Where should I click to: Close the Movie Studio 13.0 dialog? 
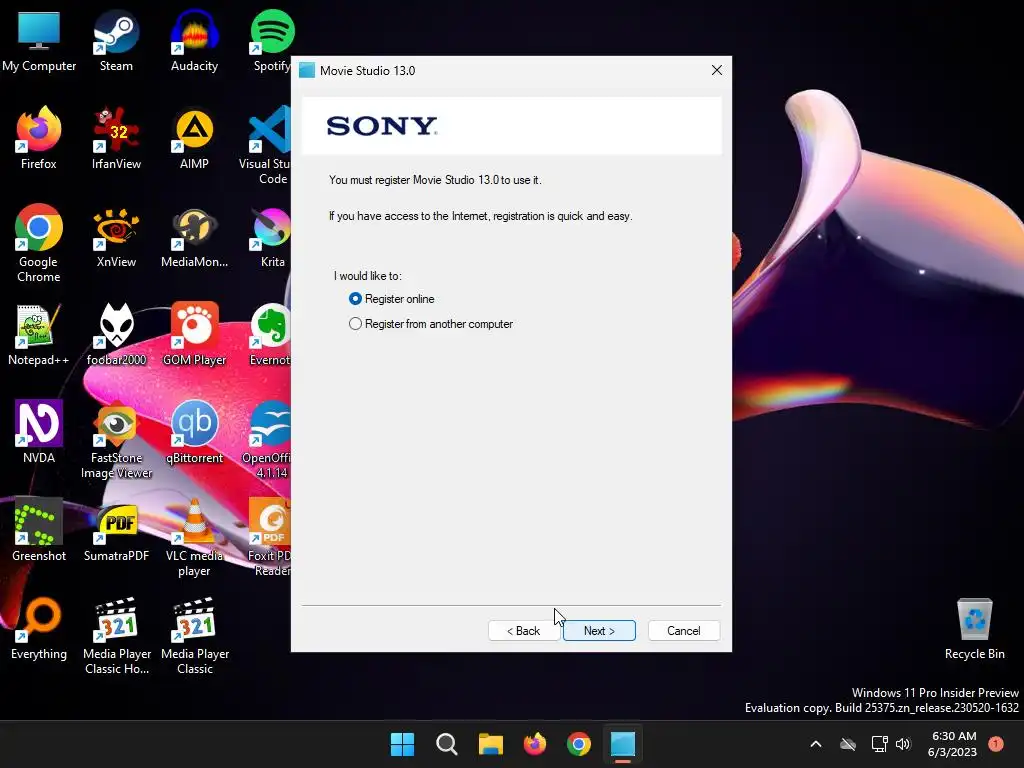tap(716, 70)
